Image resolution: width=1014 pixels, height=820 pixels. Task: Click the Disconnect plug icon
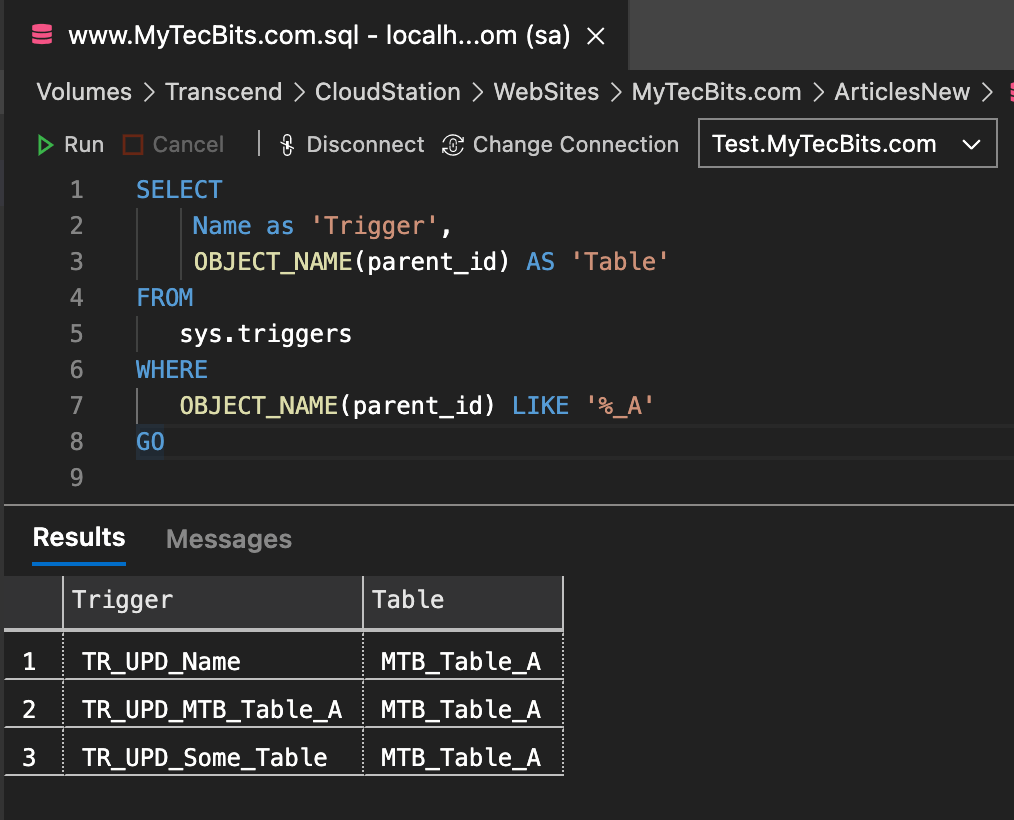(287, 145)
